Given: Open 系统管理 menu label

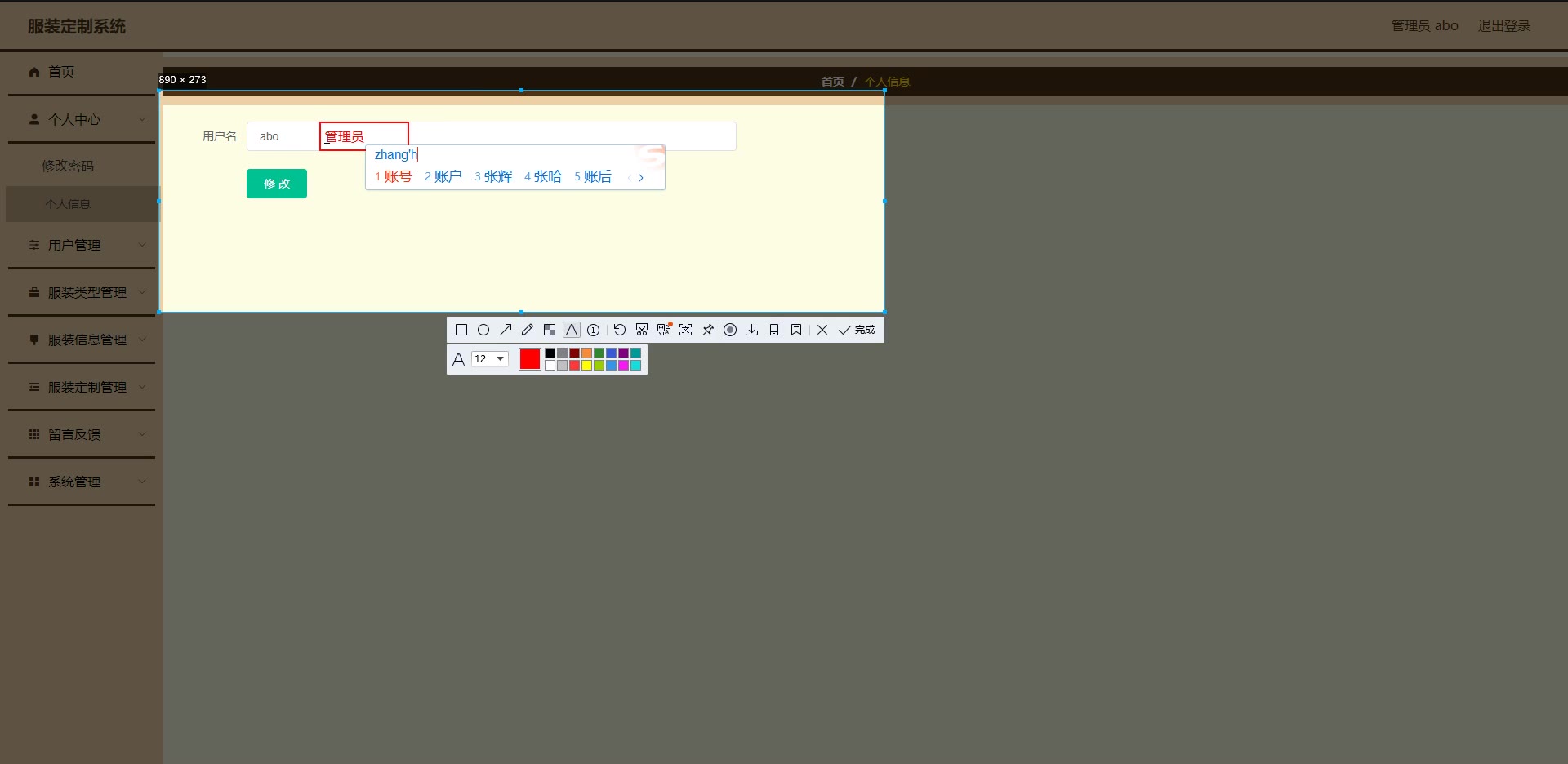Looking at the screenshot, I should tap(74, 482).
